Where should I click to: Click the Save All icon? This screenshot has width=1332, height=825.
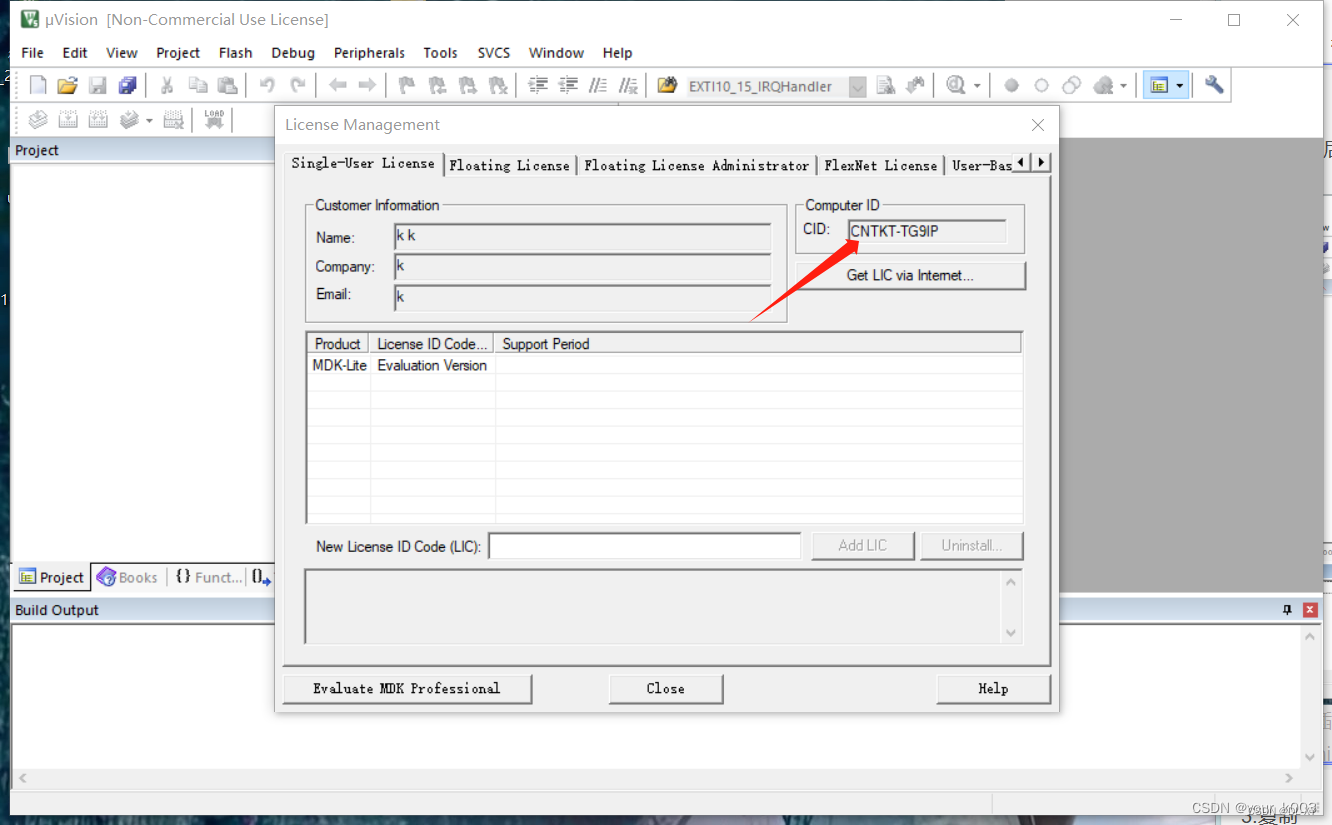pos(127,86)
